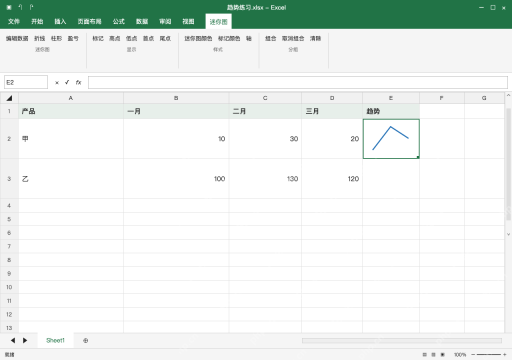Toggle the 标记 show option
The image size is (512, 360).
tap(98, 39)
